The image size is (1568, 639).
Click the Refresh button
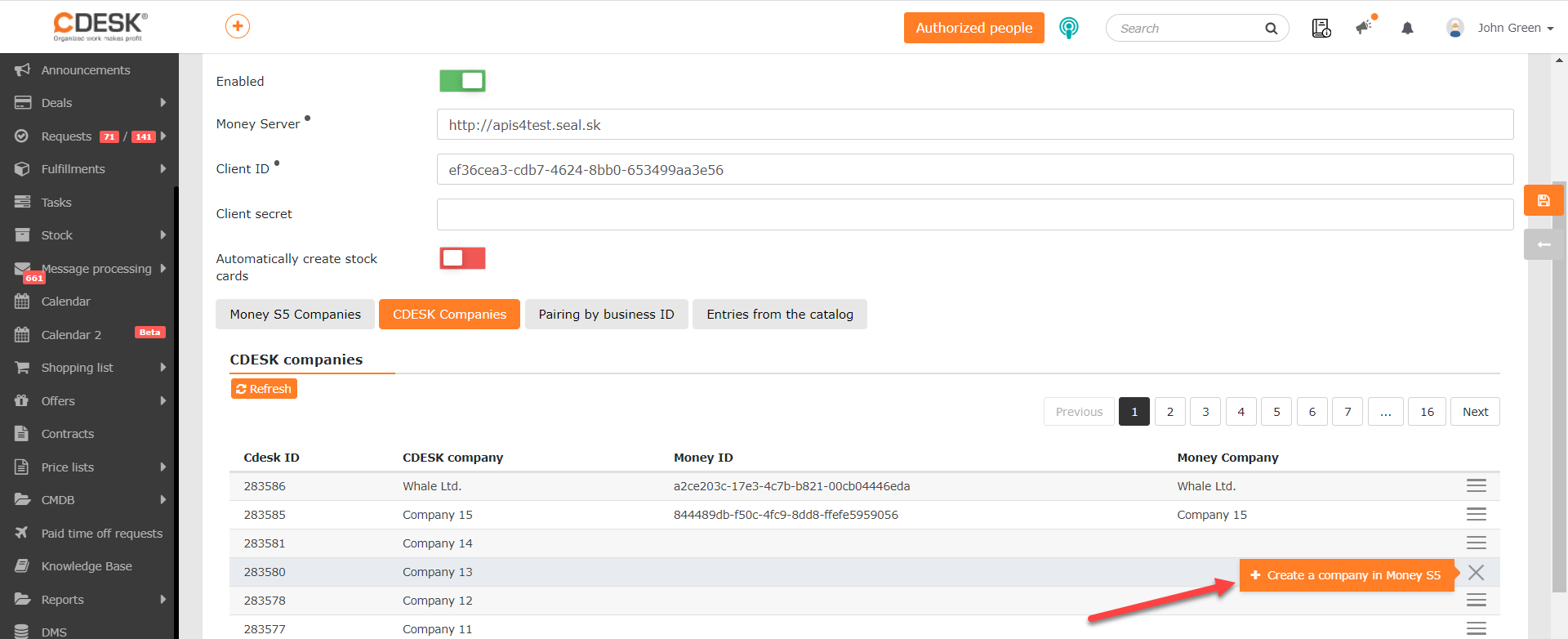[264, 389]
